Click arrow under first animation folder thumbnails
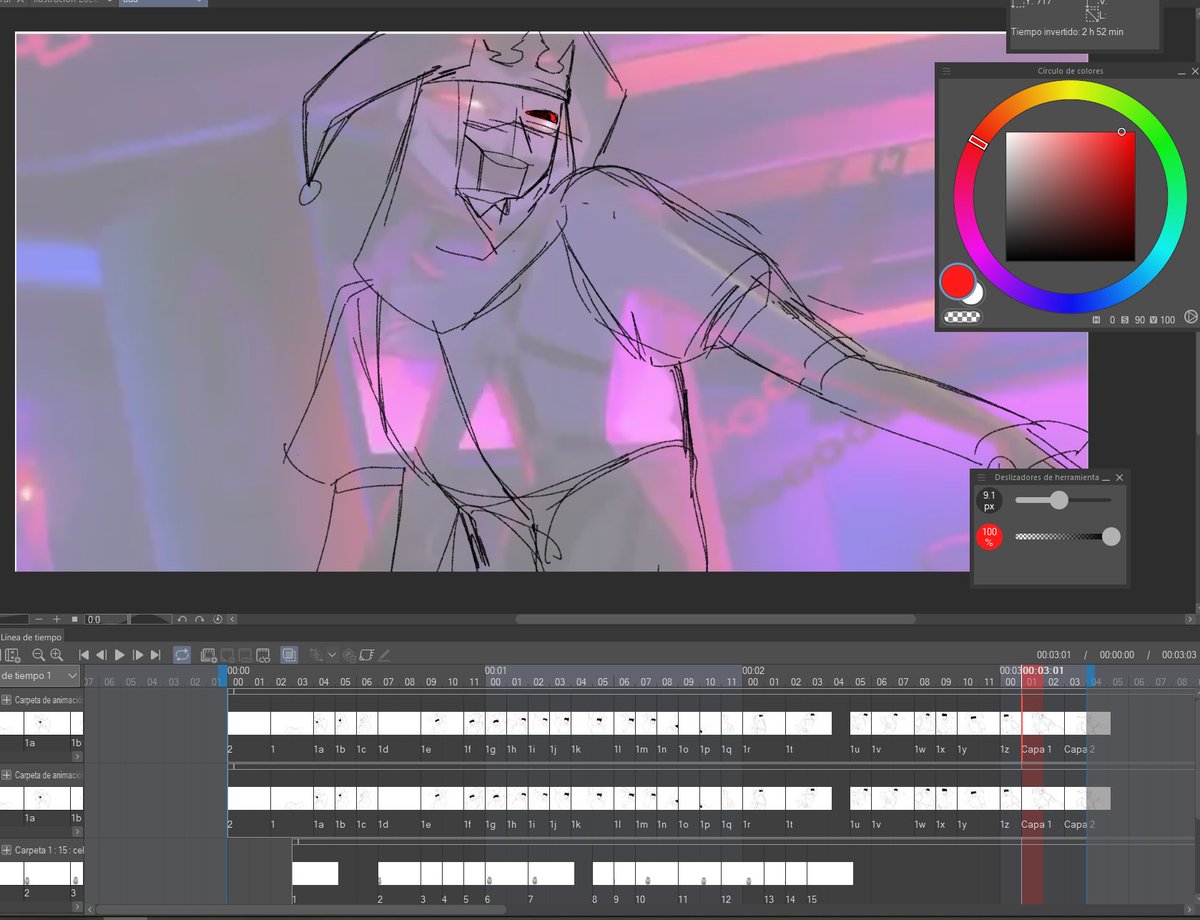Screen dimensions: 1200x920 [78, 757]
